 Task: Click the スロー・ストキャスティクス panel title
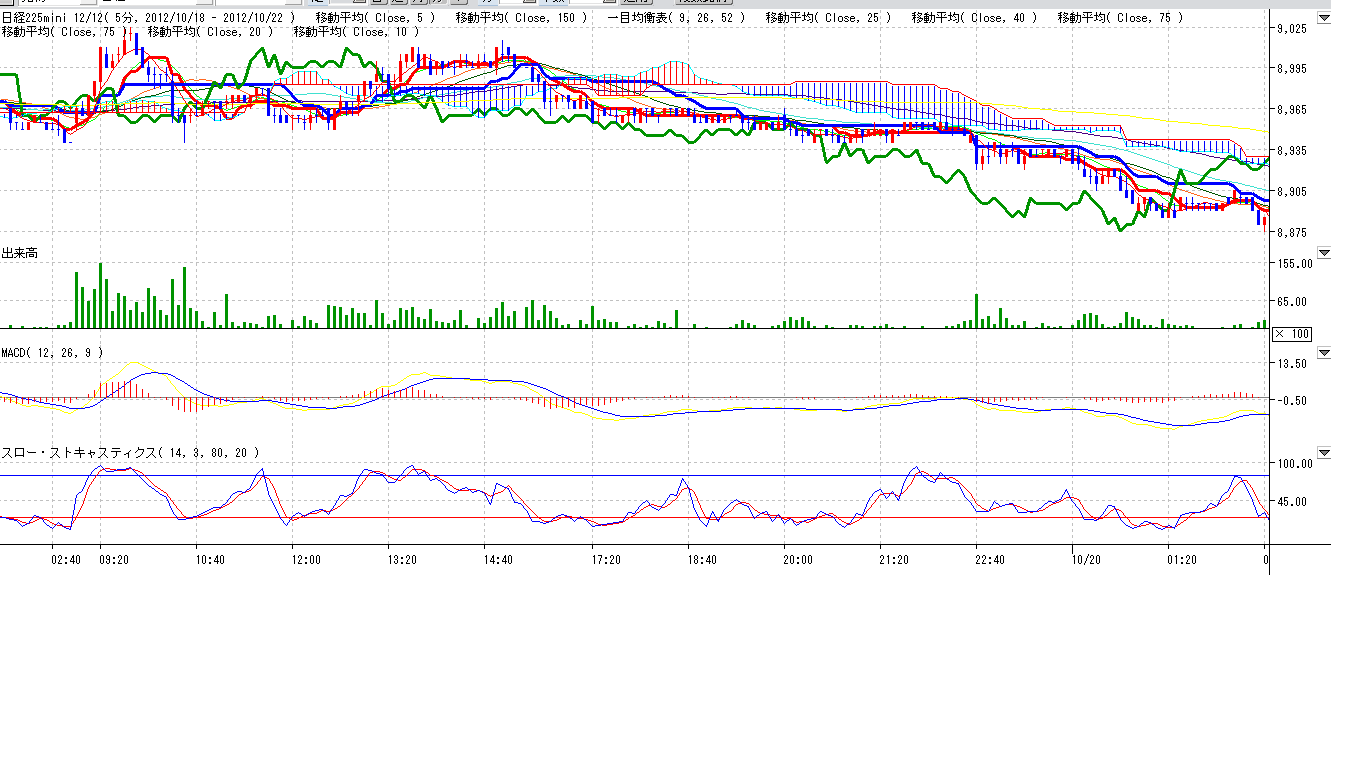pyautogui.click(x=130, y=453)
